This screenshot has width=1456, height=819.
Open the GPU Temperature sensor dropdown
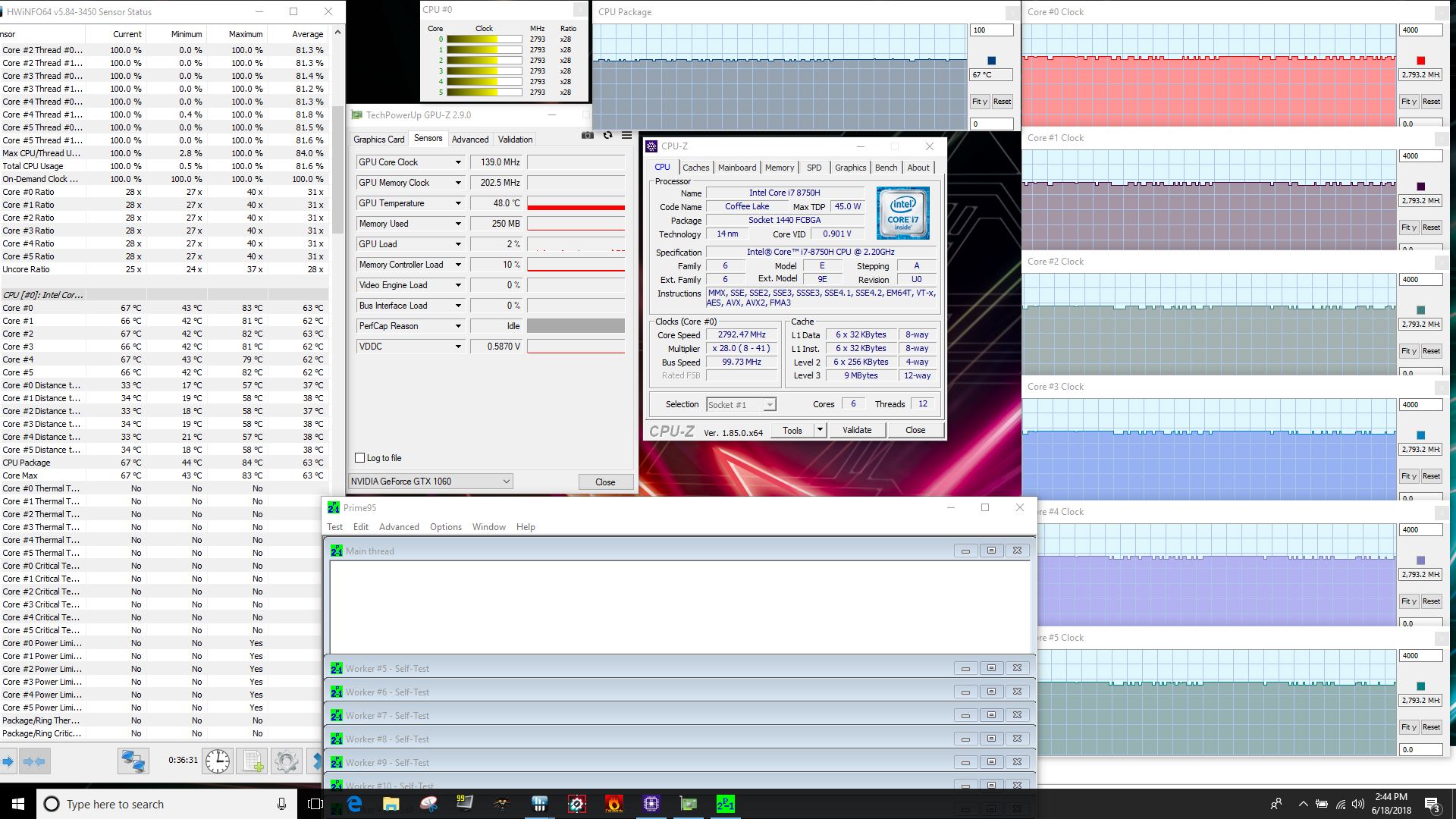[x=458, y=203]
